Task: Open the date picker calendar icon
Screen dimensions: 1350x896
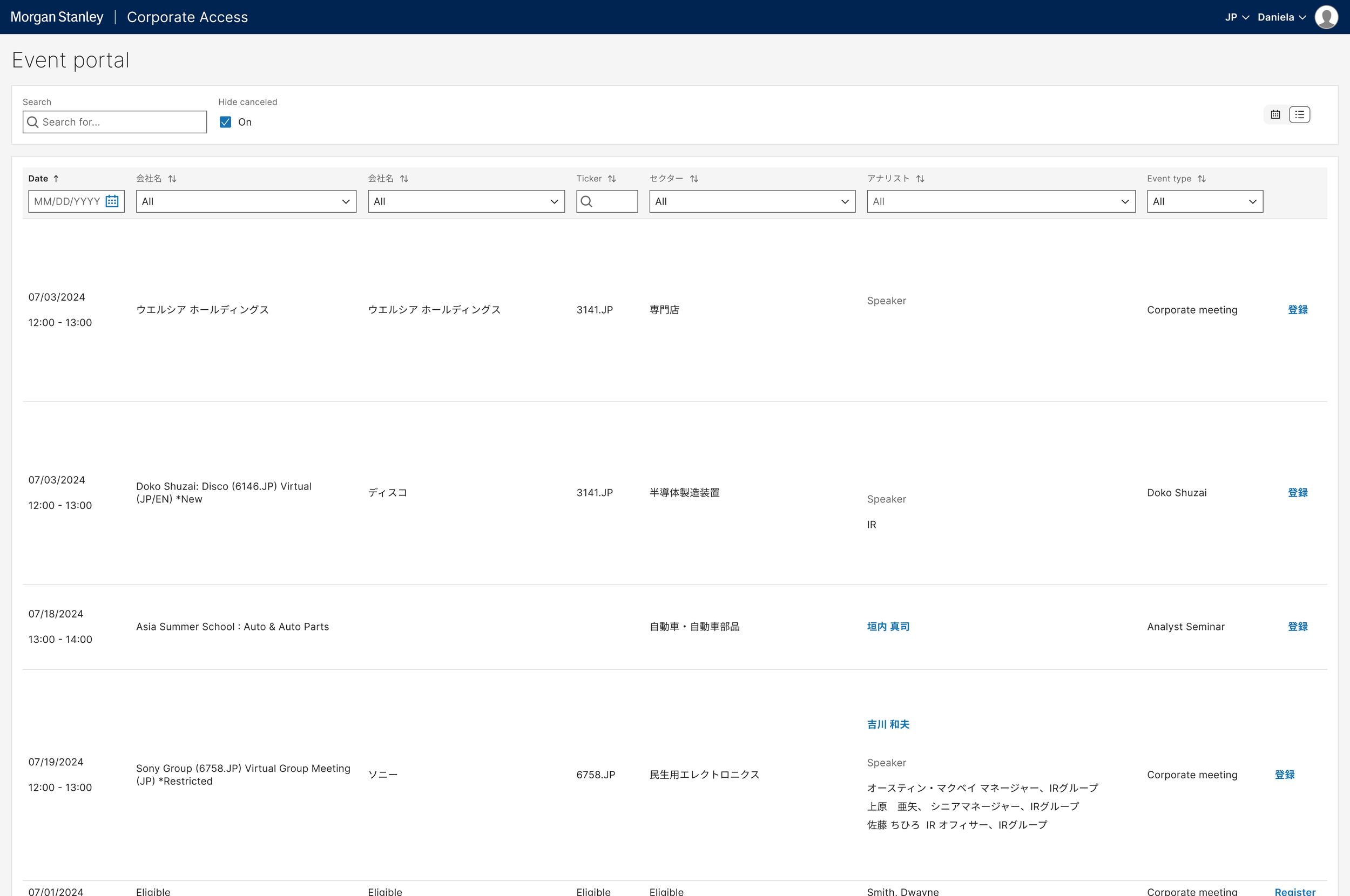Action: point(112,201)
